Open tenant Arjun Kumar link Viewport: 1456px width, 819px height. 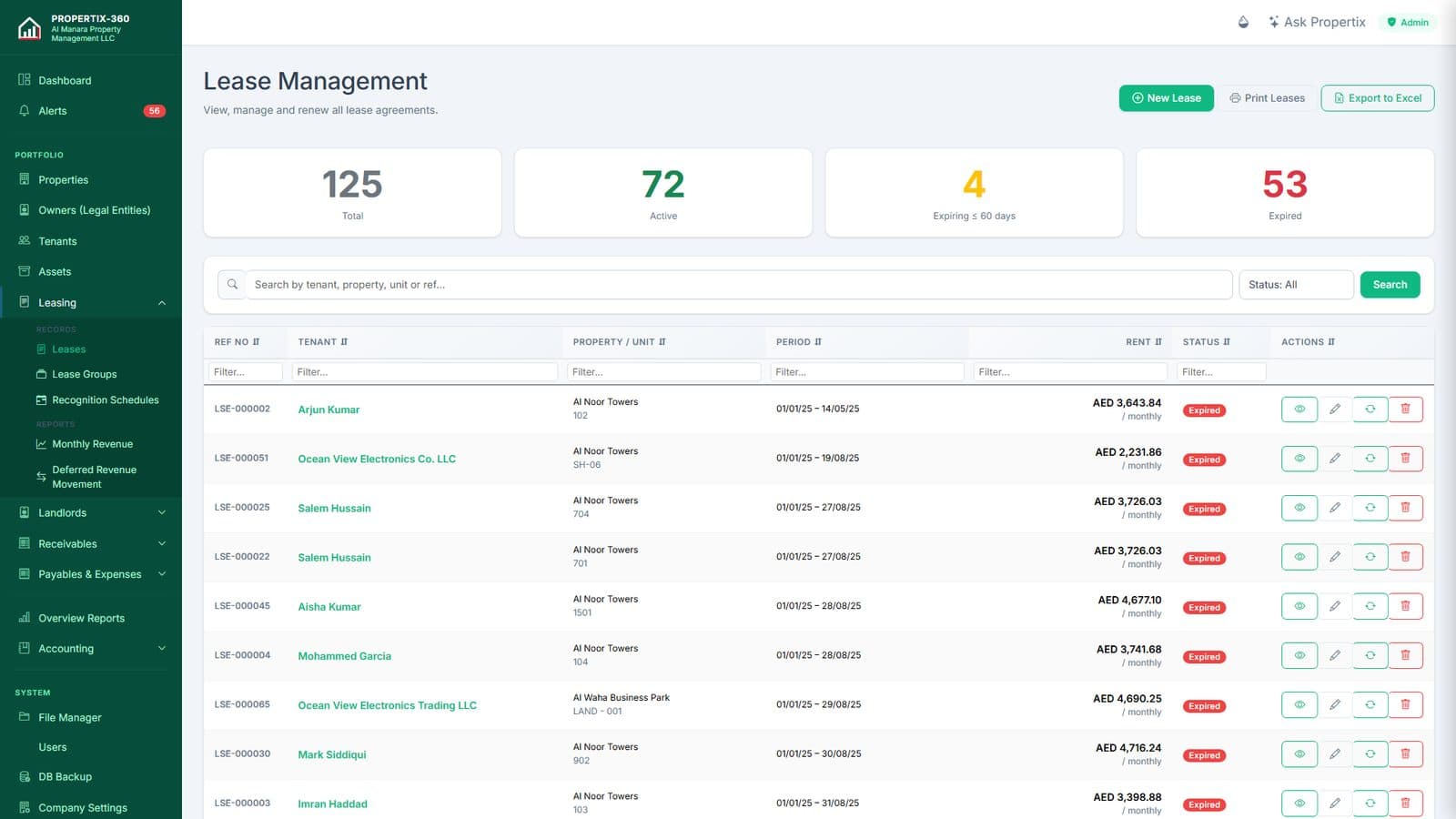tap(329, 409)
